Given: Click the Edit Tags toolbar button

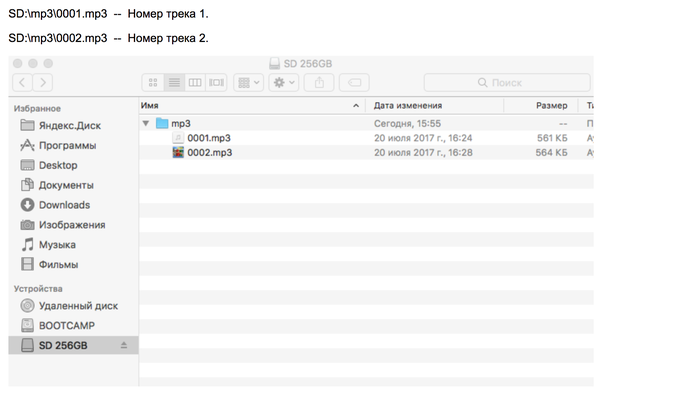Looking at the screenshot, I should (x=357, y=82).
